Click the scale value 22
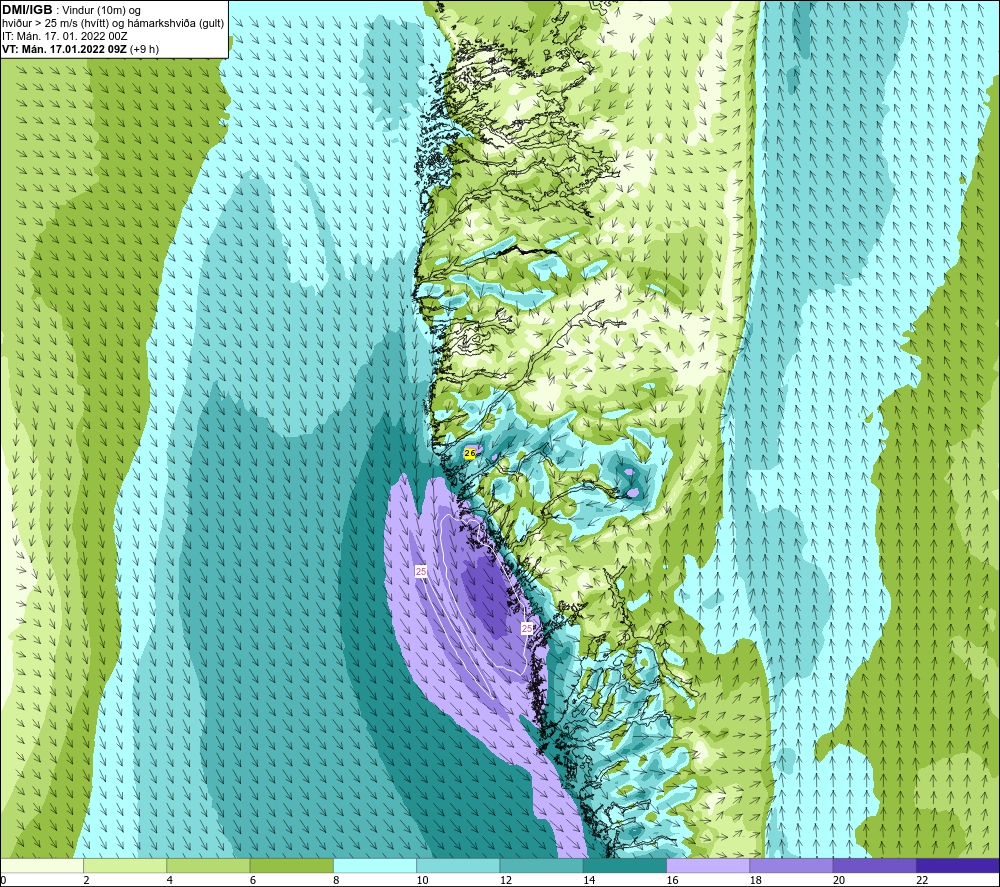1000x887 pixels. (922, 880)
